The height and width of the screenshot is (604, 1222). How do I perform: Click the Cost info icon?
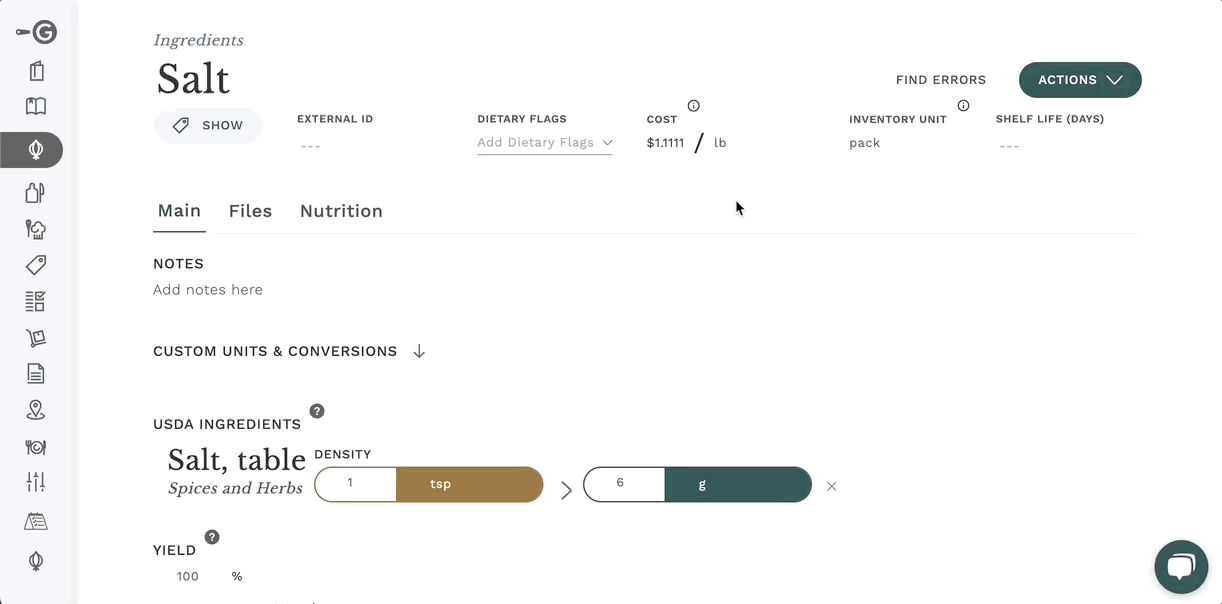pos(694,106)
